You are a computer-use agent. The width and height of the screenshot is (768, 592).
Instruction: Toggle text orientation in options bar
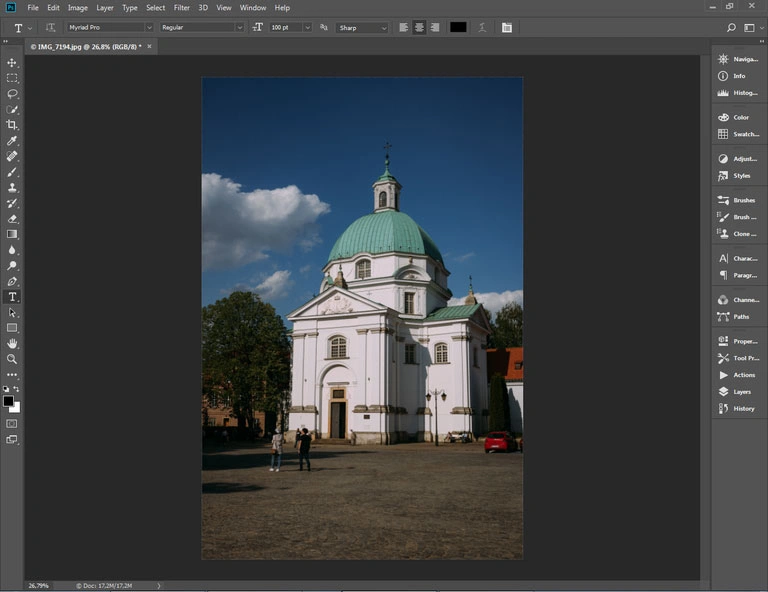click(50, 27)
